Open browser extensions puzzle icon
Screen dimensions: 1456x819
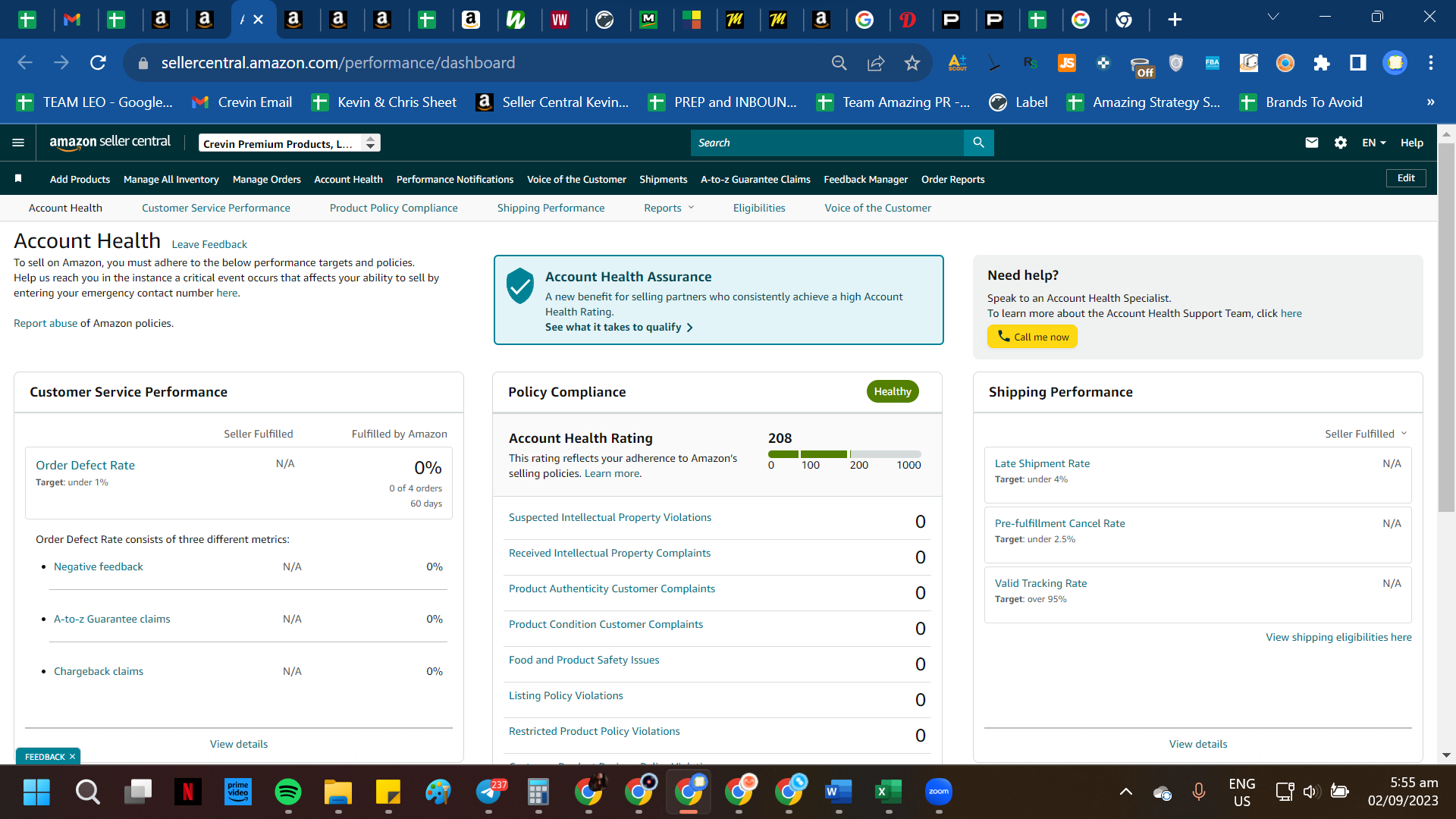tap(1322, 63)
